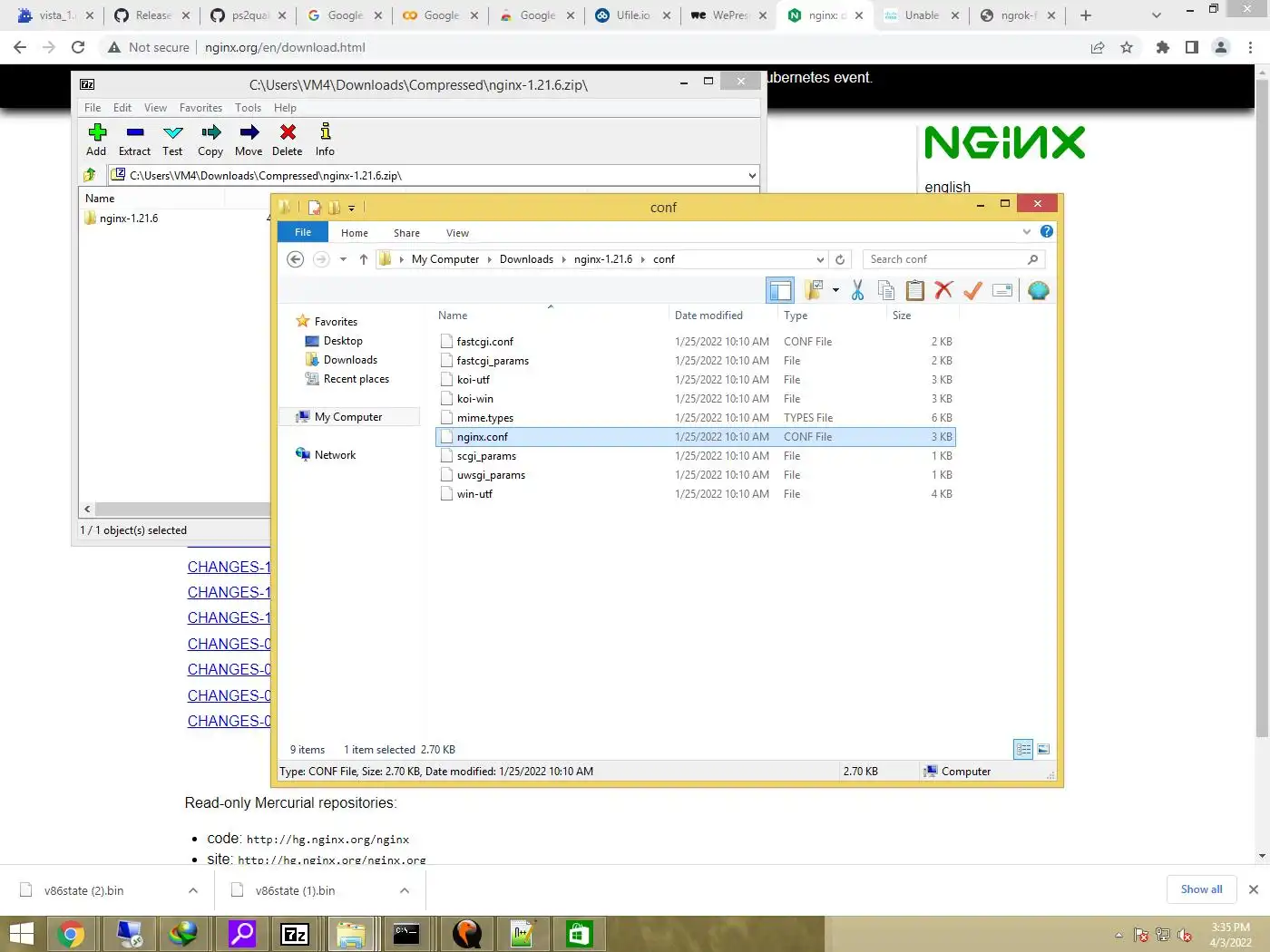
Task: Sort by Date modified column header
Action: tap(708, 316)
